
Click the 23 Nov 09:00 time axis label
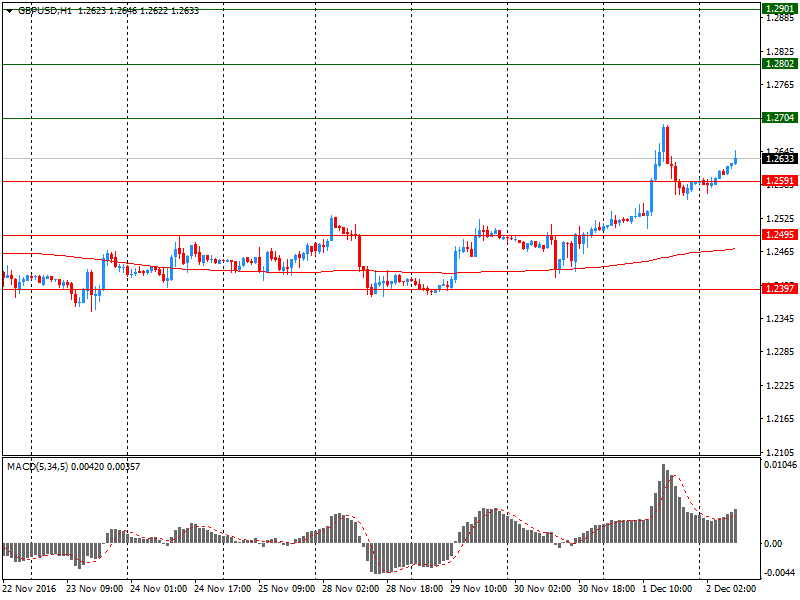pos(94,588)
